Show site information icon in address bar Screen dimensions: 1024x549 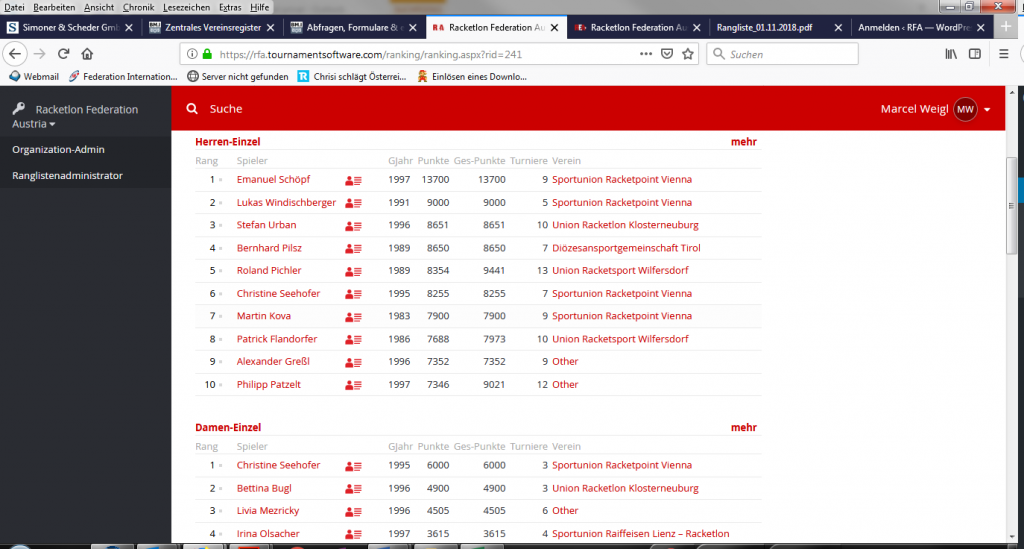(x=192, y=54)
